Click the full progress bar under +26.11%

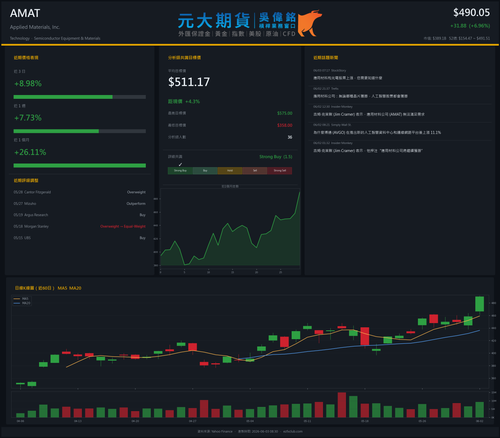[80, 166]
